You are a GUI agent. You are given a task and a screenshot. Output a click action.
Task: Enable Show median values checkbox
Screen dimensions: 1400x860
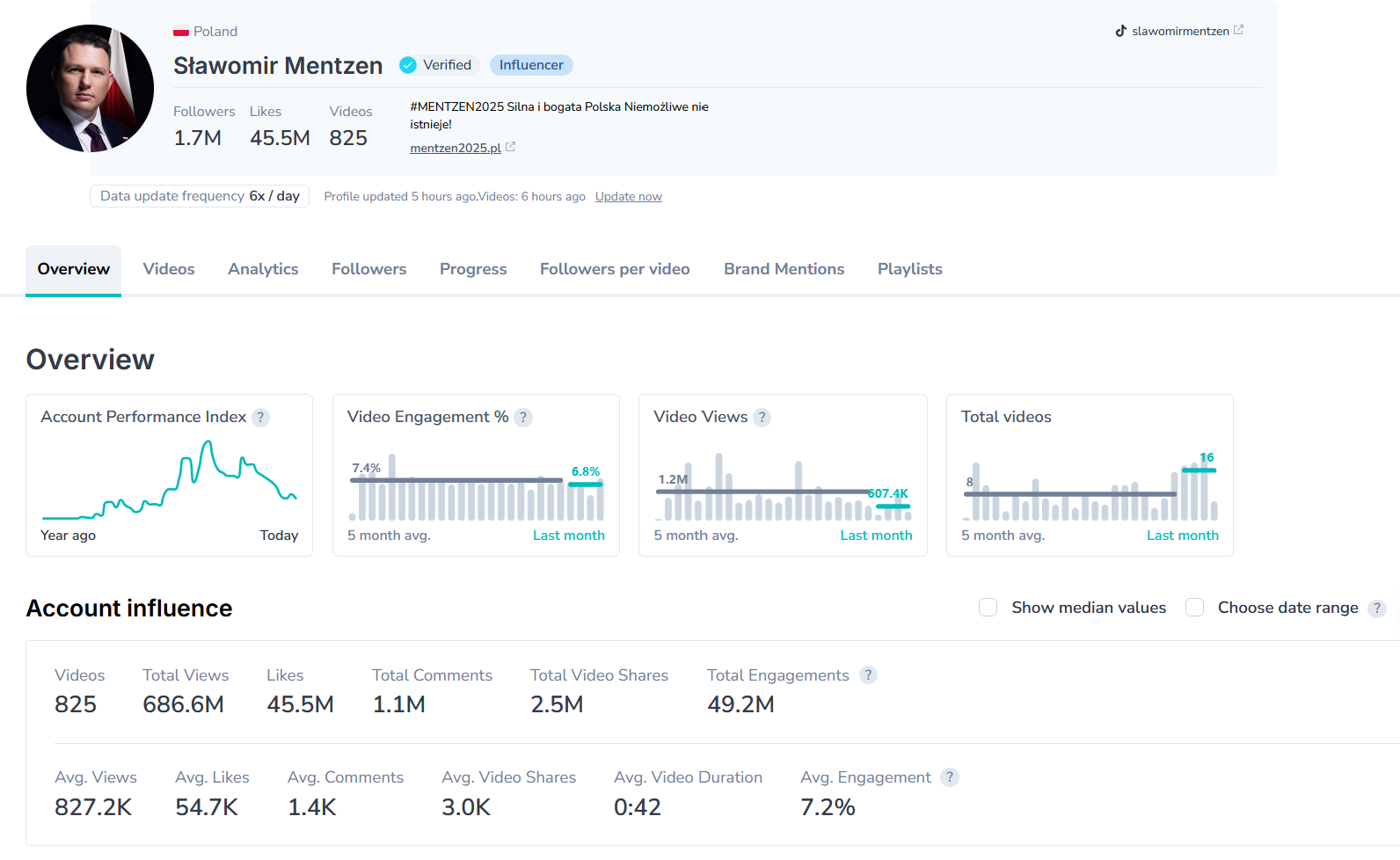point(988,608)
